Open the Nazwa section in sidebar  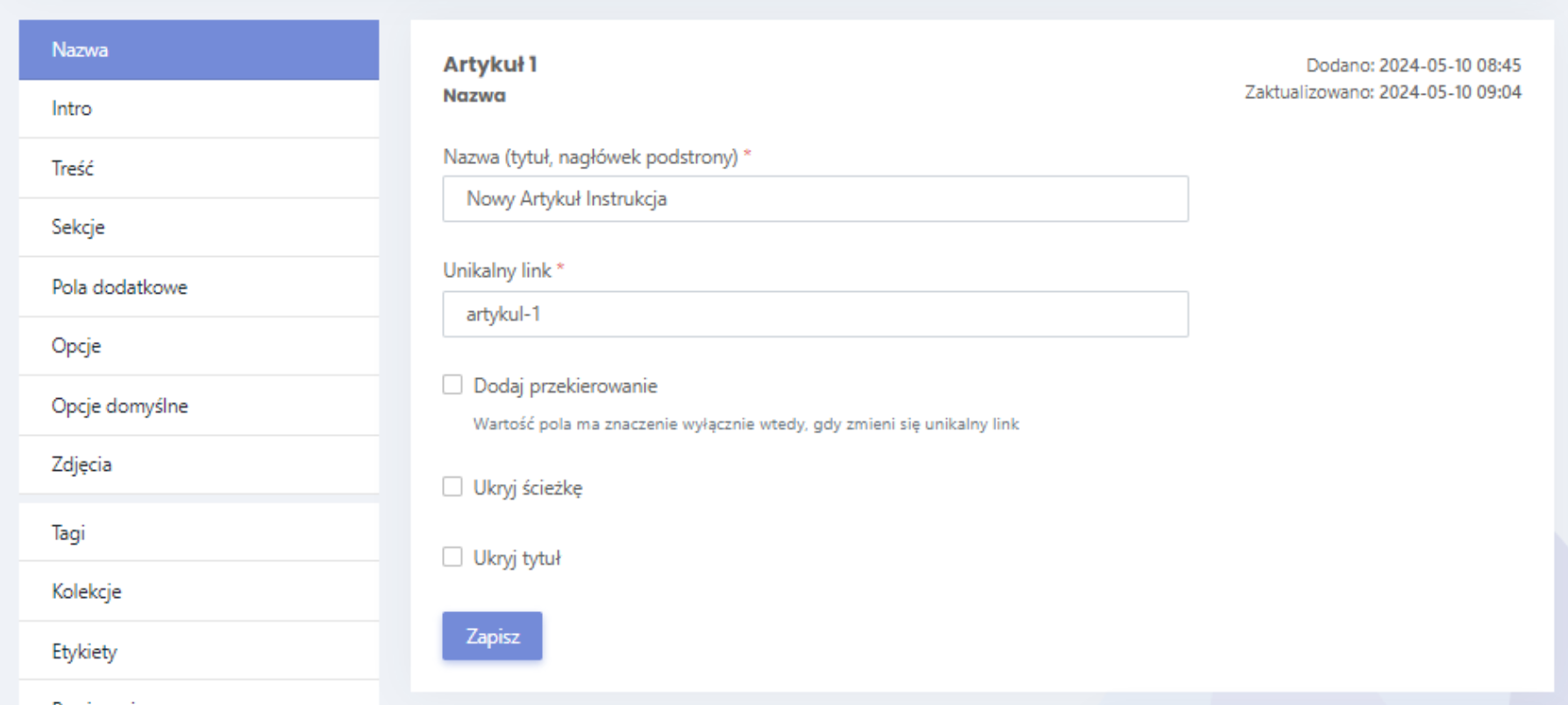[x=198, y=50]
